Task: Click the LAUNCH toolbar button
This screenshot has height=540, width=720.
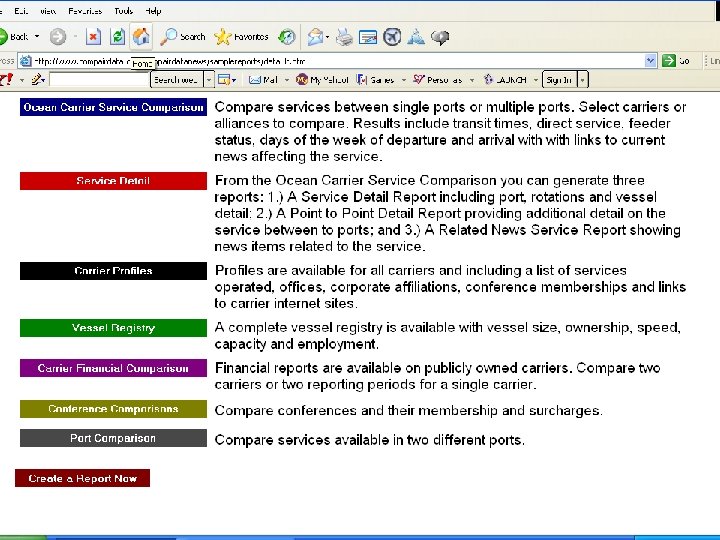Action: [505, 80]
